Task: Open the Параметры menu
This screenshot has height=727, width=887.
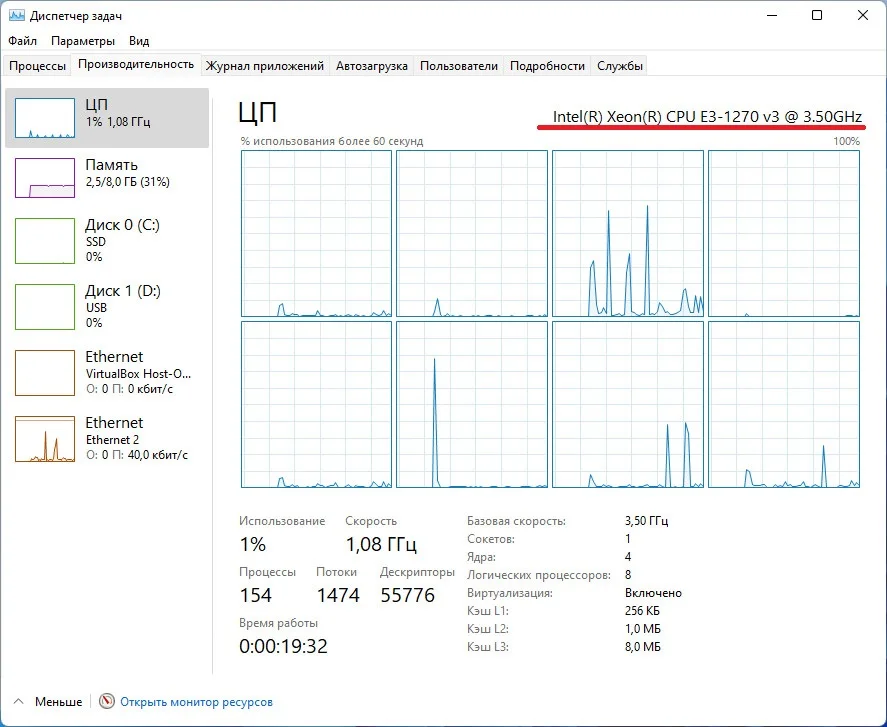Action: 83,41
